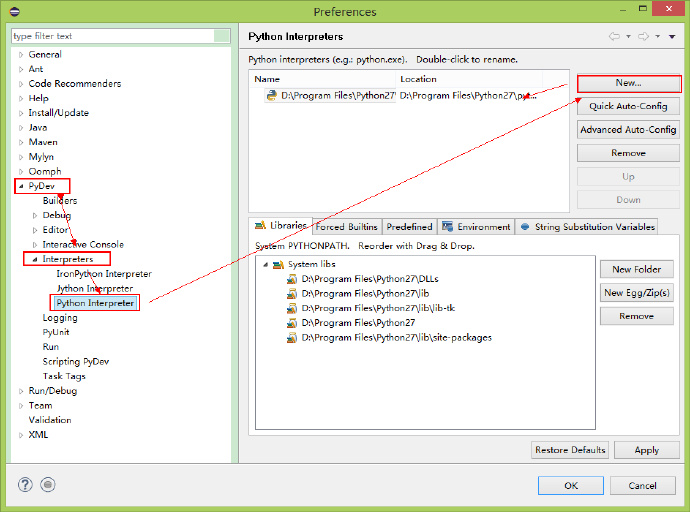Screen dimensions: 690x512
Task: Select the IronPython Interpreter tree item
Action: click(104, 274)
